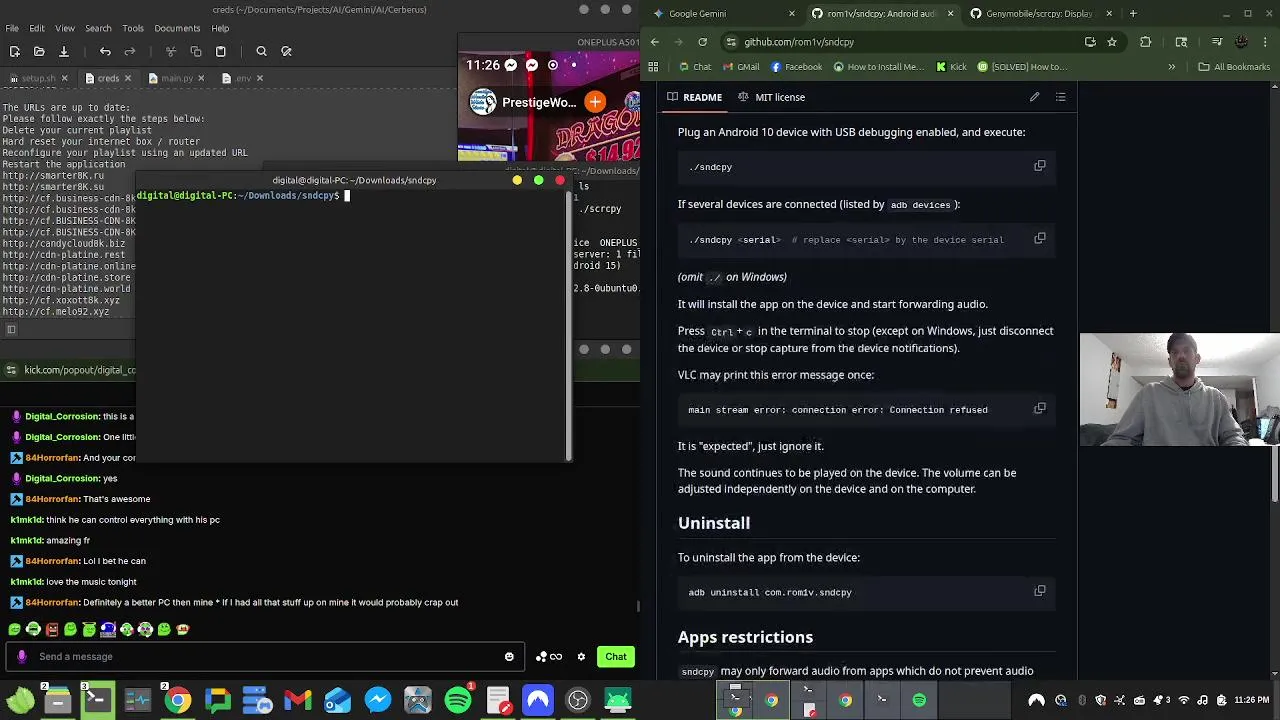This screenshot has width=1280, height=720.
Task: Open the All Bookmarks folder
Action: click(1234, 67)
